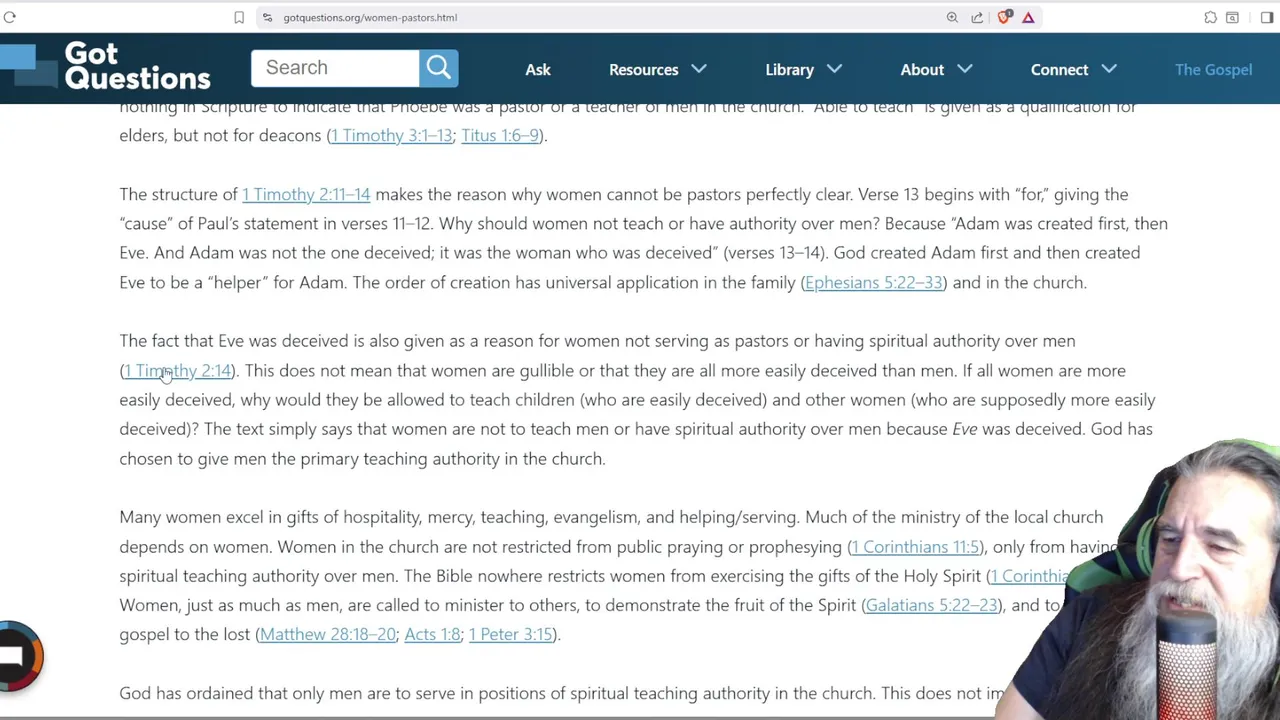Reload the page with the refresh icon
This screenshot has height=720, width=1280.
point(10,17)
